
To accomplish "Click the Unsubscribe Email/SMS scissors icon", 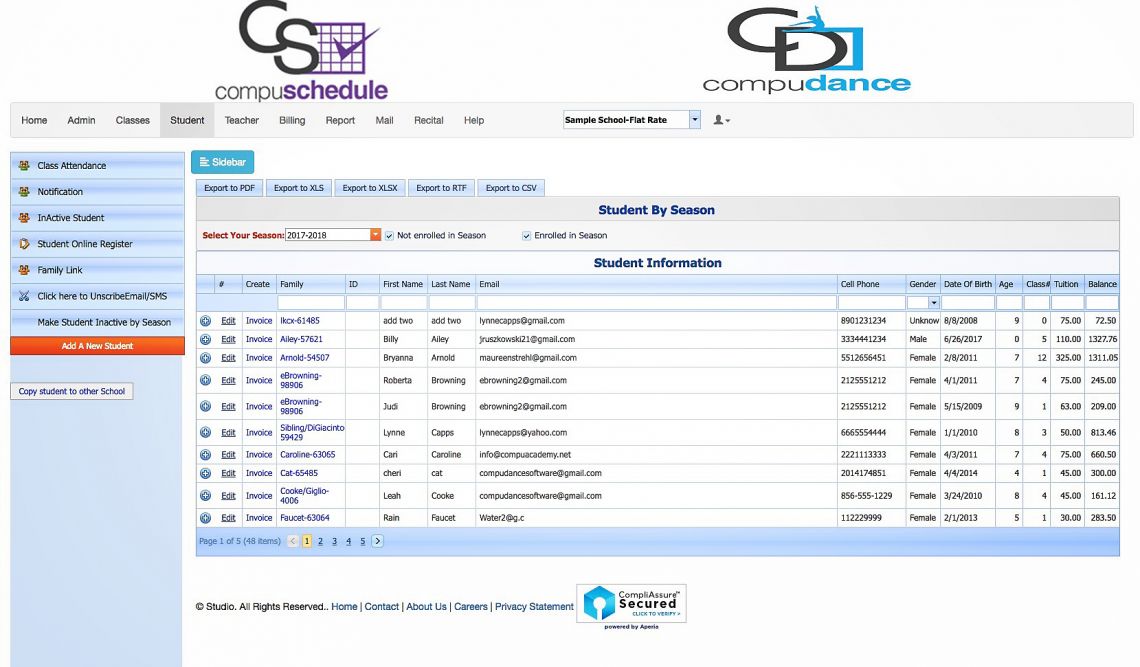I will [x=24, y=296].
